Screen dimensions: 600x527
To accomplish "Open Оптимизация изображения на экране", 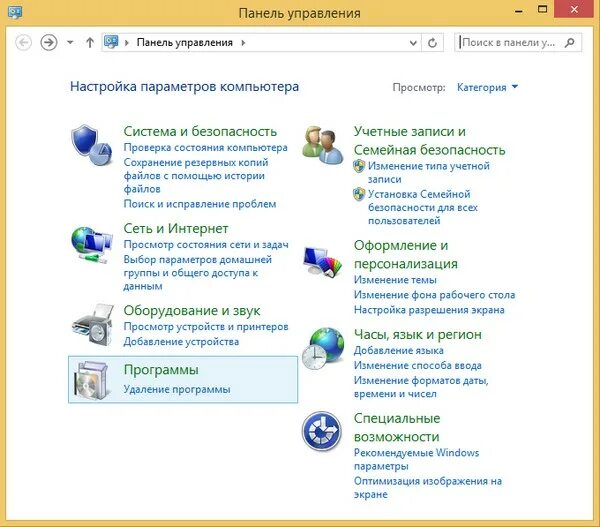I will [428, 488].
